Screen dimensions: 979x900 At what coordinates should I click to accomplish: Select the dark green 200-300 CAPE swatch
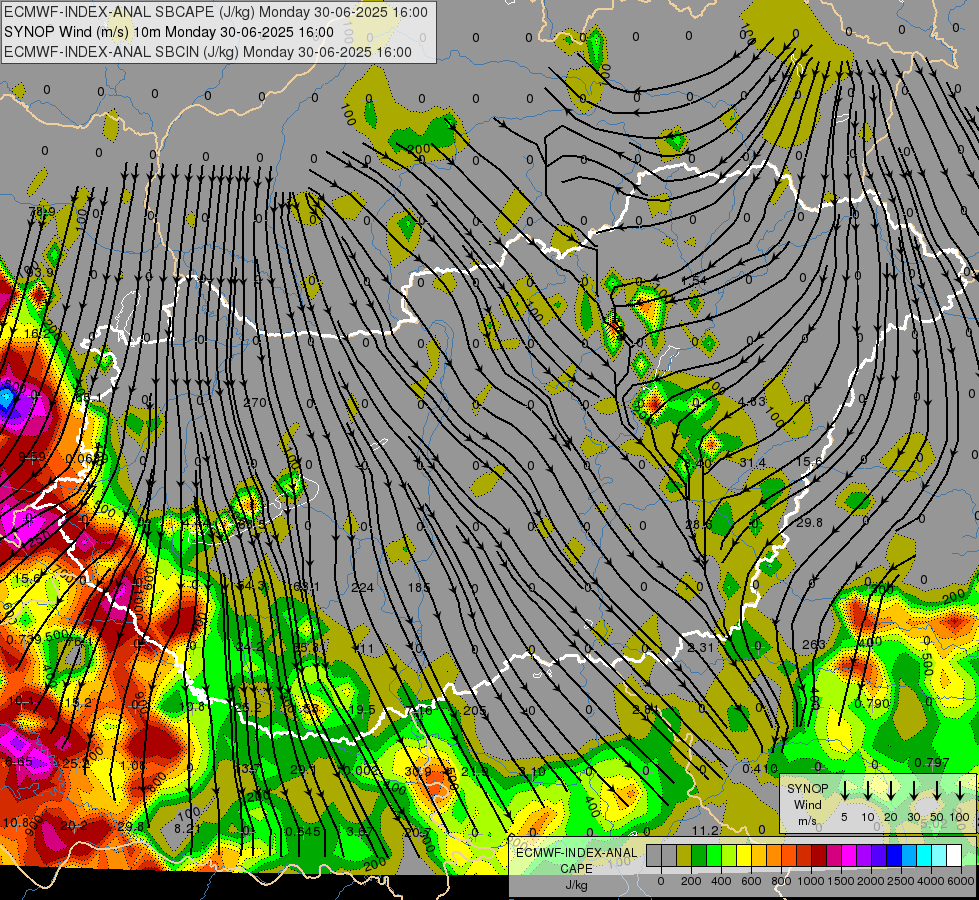699,856
